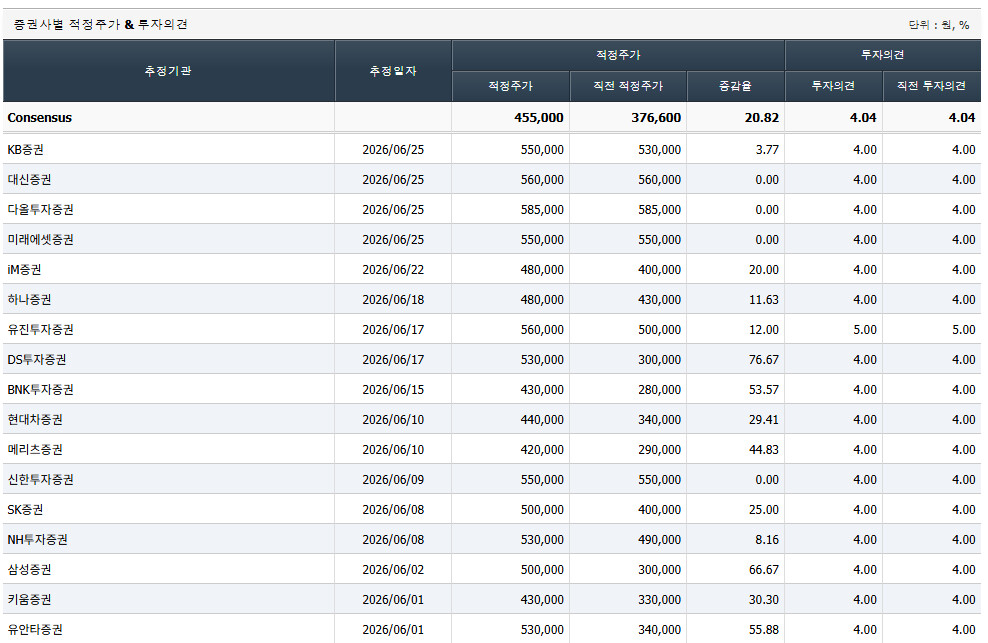Click the 증감율 column header
This screenshot has height=643, width=988.
click(735, 86)
